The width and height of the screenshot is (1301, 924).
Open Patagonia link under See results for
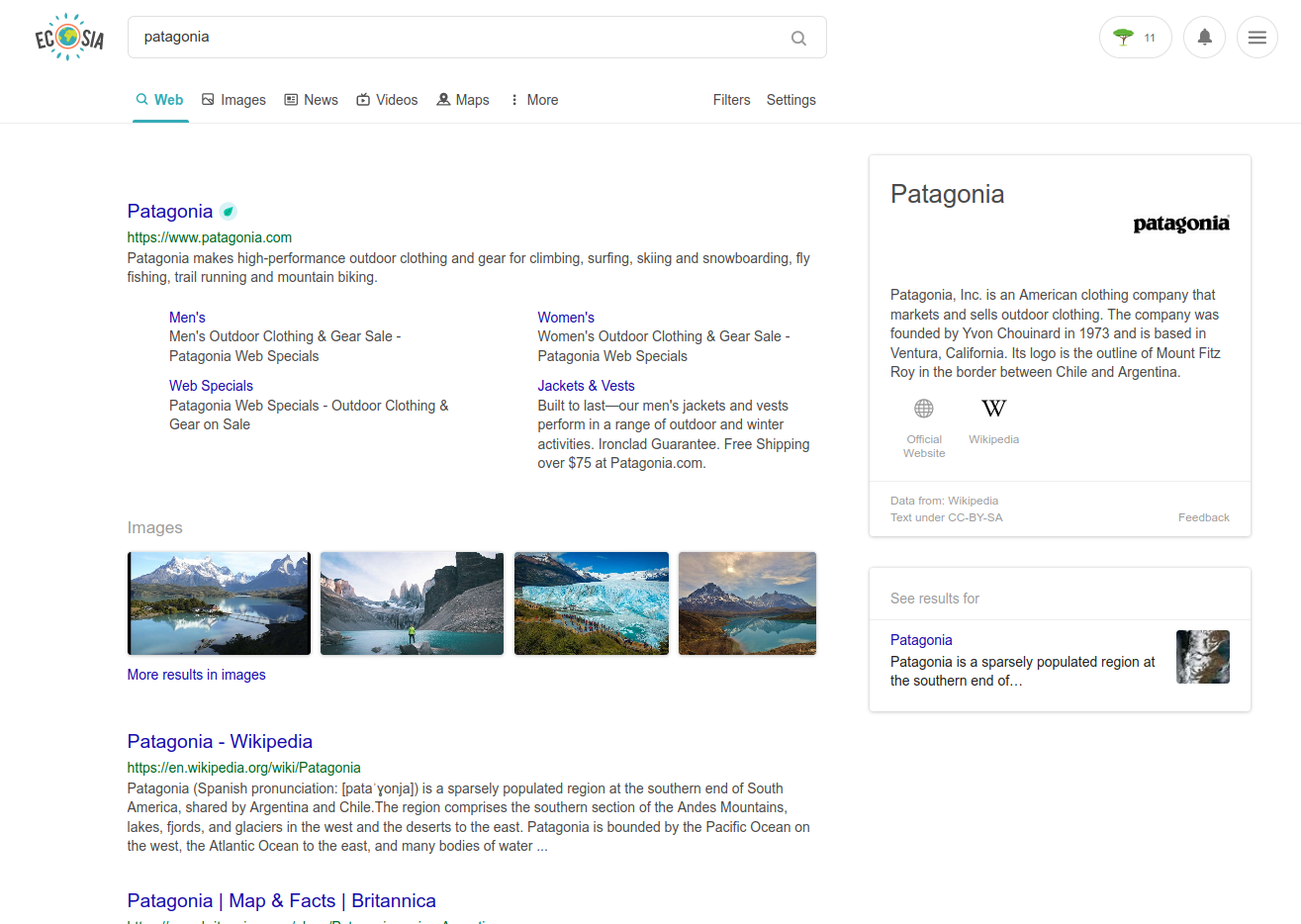pos(921,640)
